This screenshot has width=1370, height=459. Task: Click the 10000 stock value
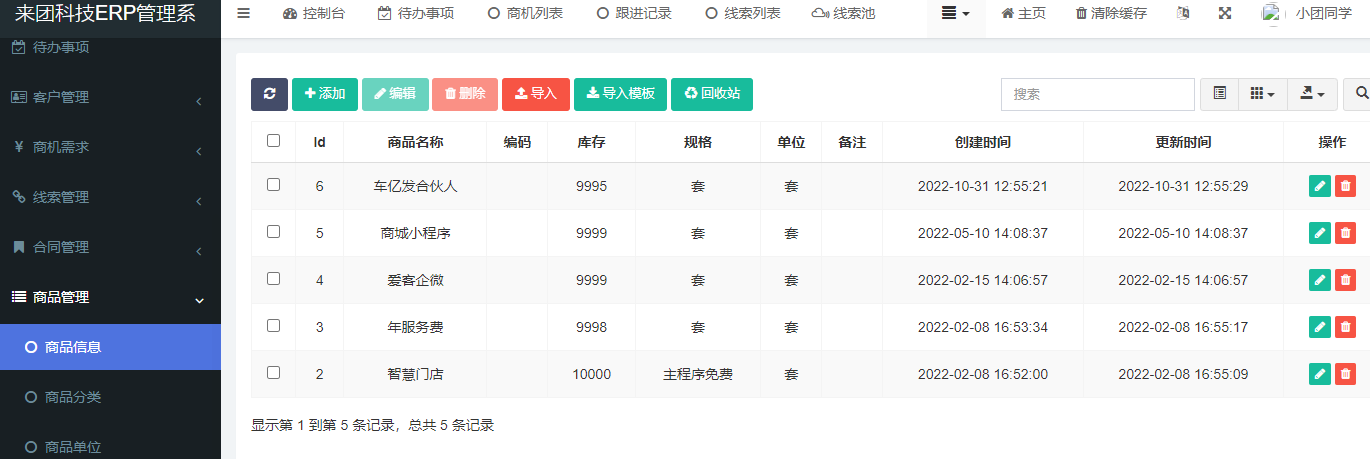click(x=591, y=374)
